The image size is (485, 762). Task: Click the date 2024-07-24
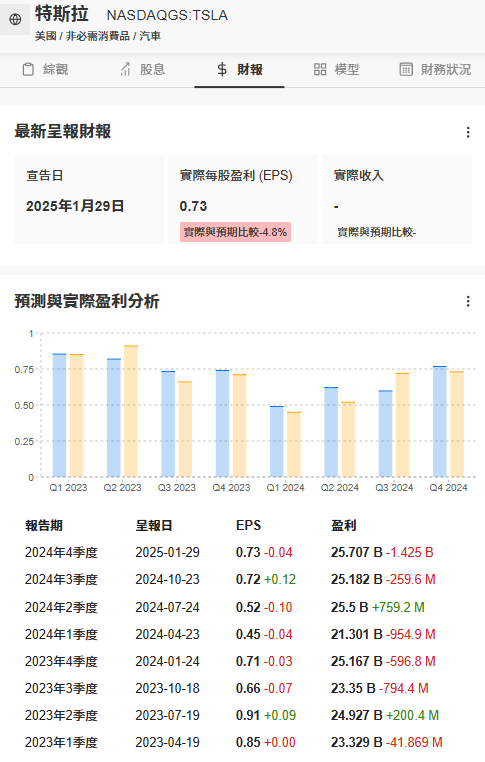pyautogui.click(x=168, y=607)
